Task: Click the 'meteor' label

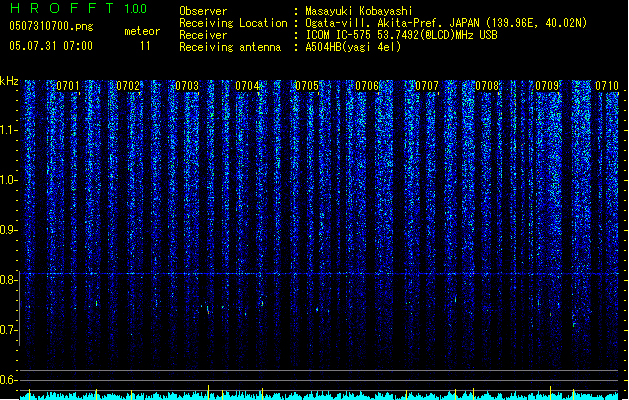Action: point(142,31)
